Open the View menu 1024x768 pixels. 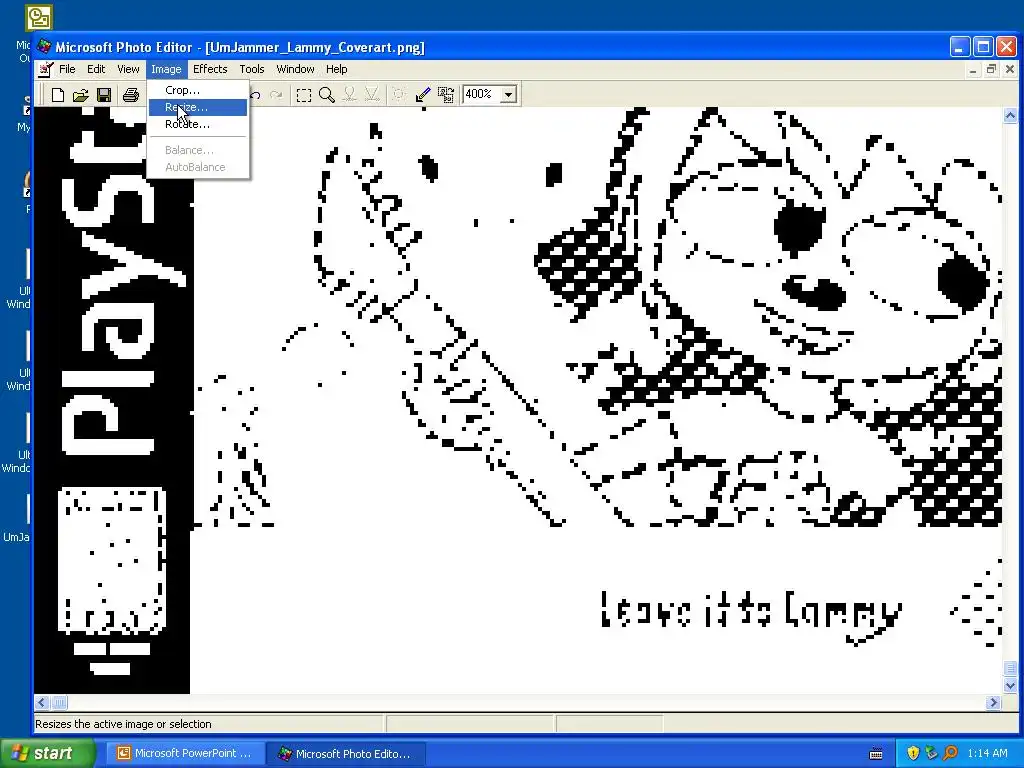[x=128, y=69]
